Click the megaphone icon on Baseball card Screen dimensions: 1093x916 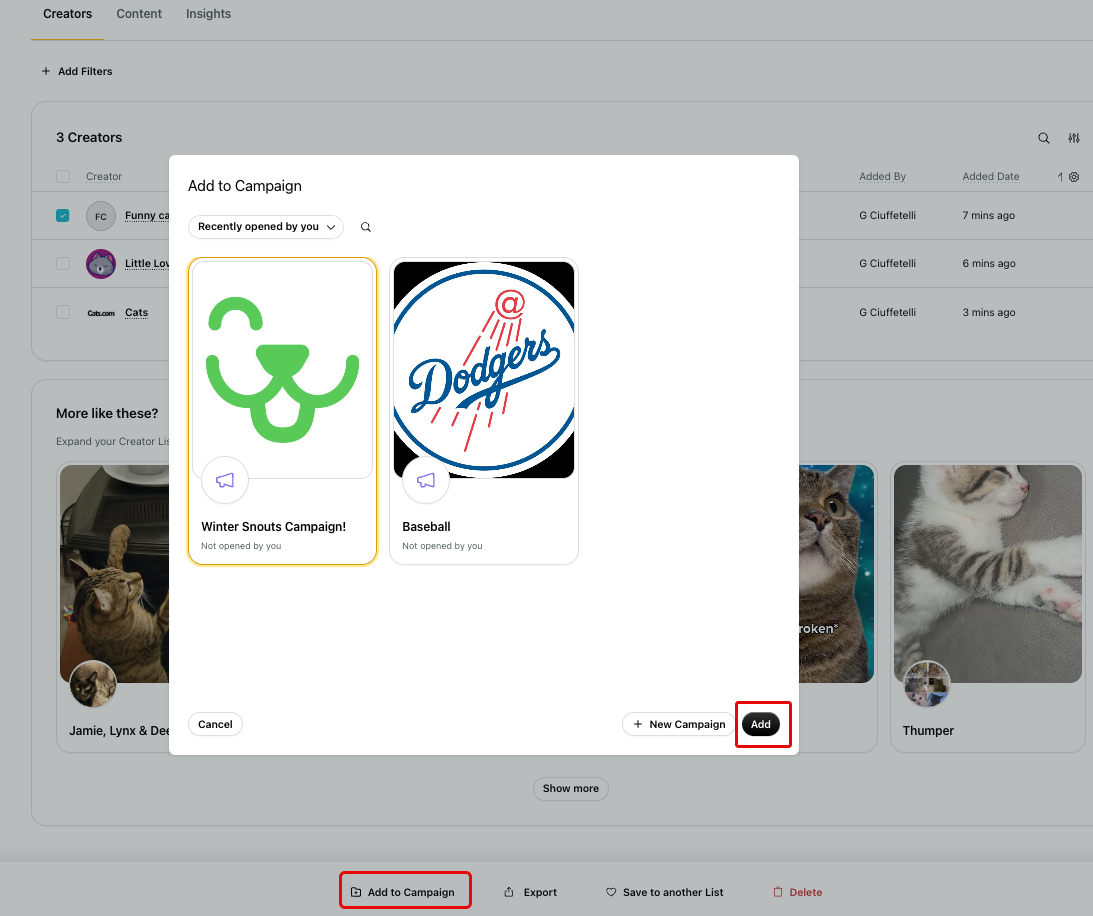426,480
